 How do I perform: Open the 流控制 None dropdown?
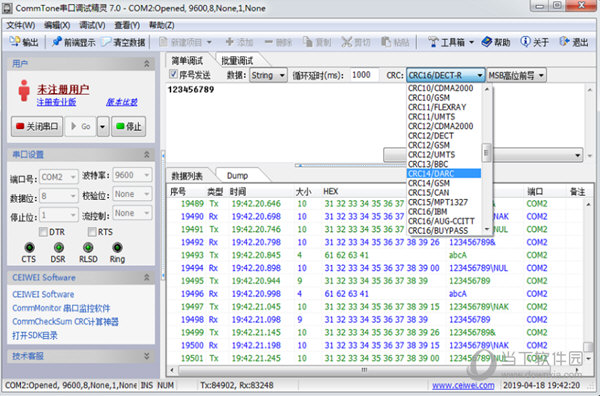(132, 213)
